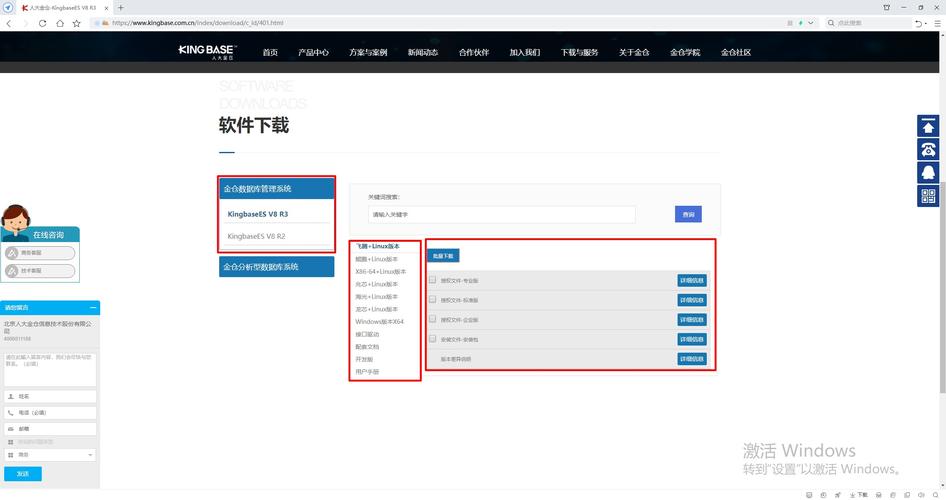Select the 飞腾+Linux版本 category
This screenshot has width=946, height=500.
(x=378, y=246)
